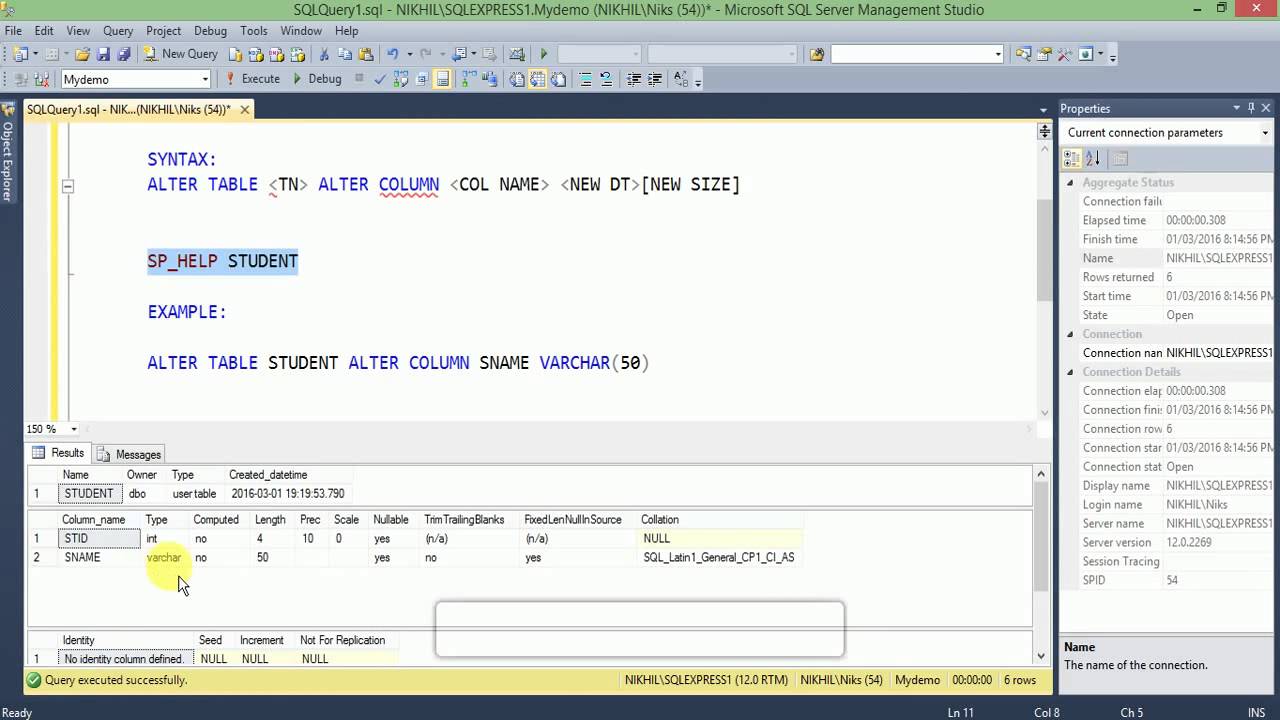The width and height of the screenshot is (1280, 720).
Task: Click the Save All icon
Action: (x=124, y=54)
